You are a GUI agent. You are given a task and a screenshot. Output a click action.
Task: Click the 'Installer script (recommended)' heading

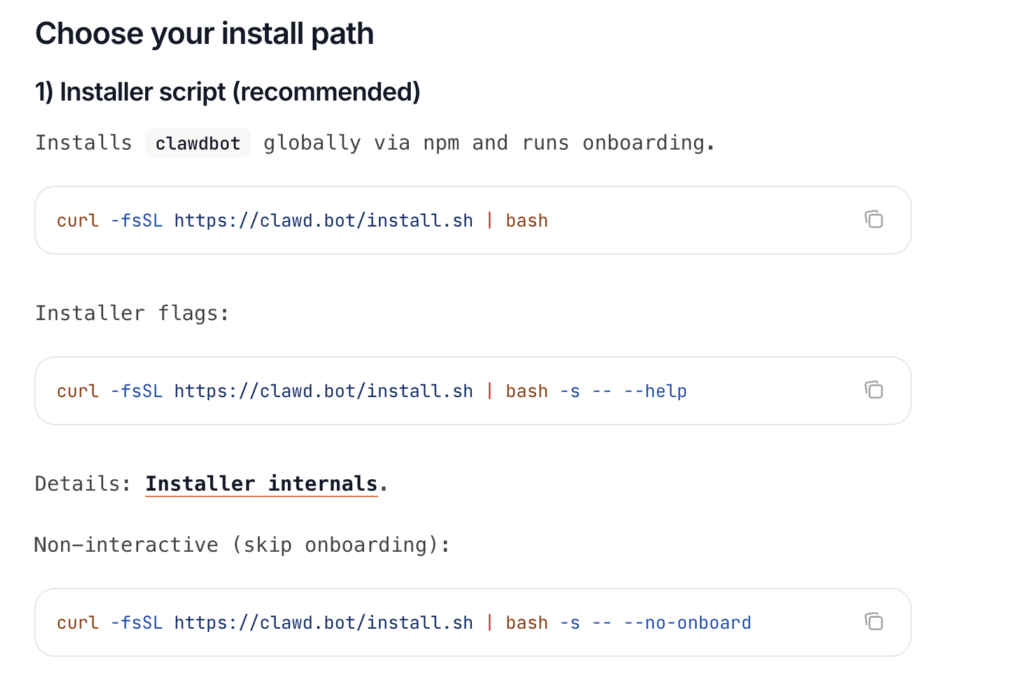click(227, 92)
